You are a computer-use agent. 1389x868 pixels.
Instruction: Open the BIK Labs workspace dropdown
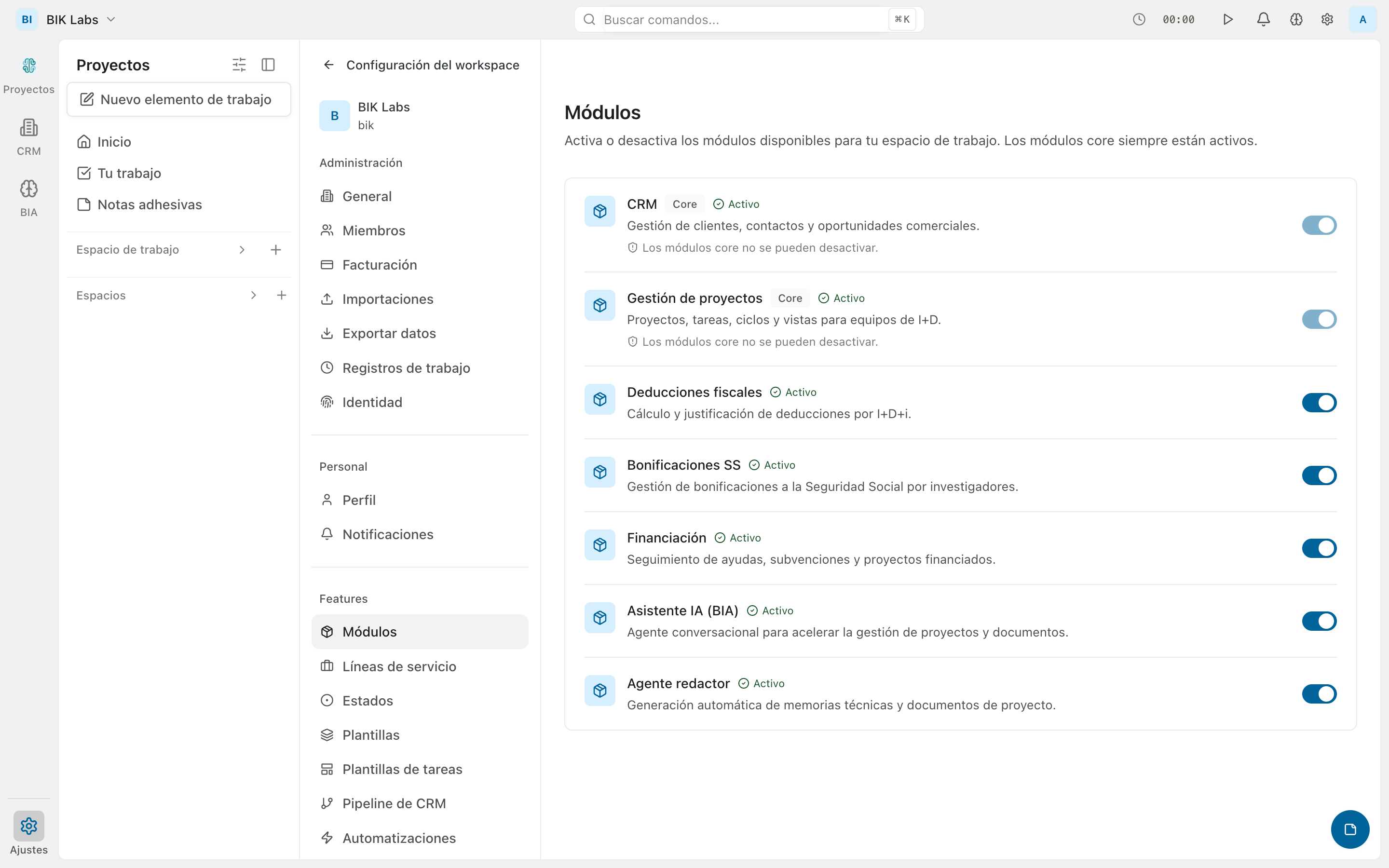pyautogui.click(x=67, y=19)
